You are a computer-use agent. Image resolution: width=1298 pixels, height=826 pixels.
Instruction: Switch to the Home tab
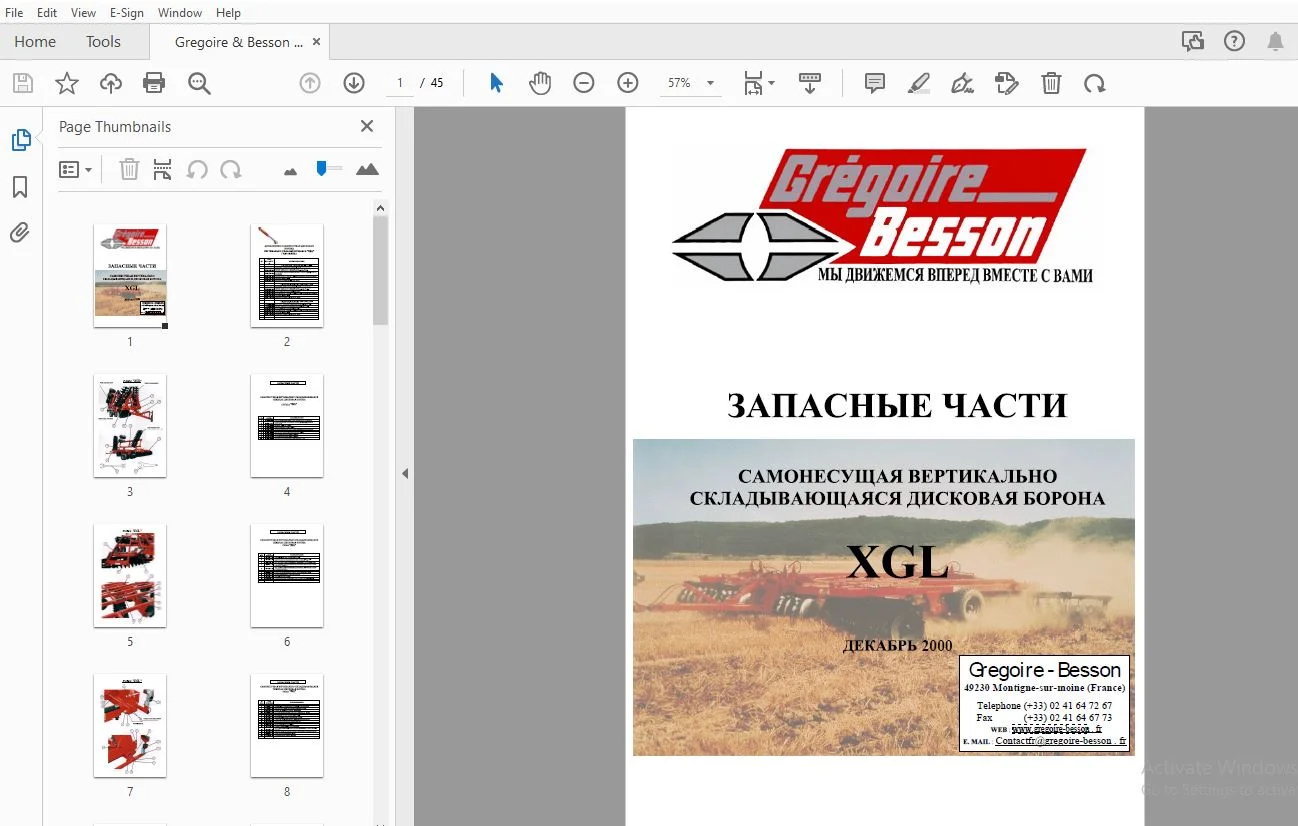35,42
